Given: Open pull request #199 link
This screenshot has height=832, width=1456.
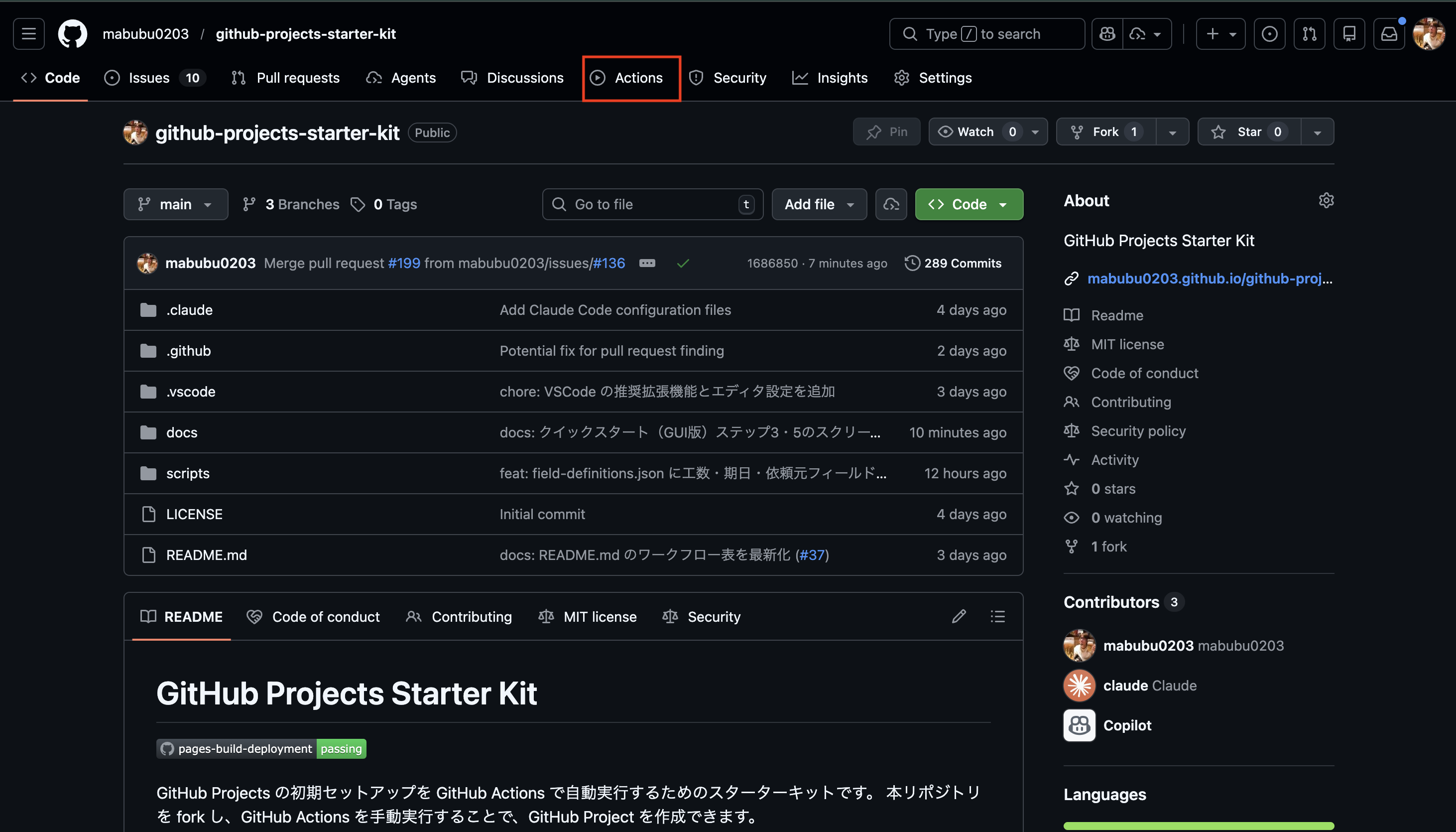Looking at the screenshot, I should tap(404, 263).
